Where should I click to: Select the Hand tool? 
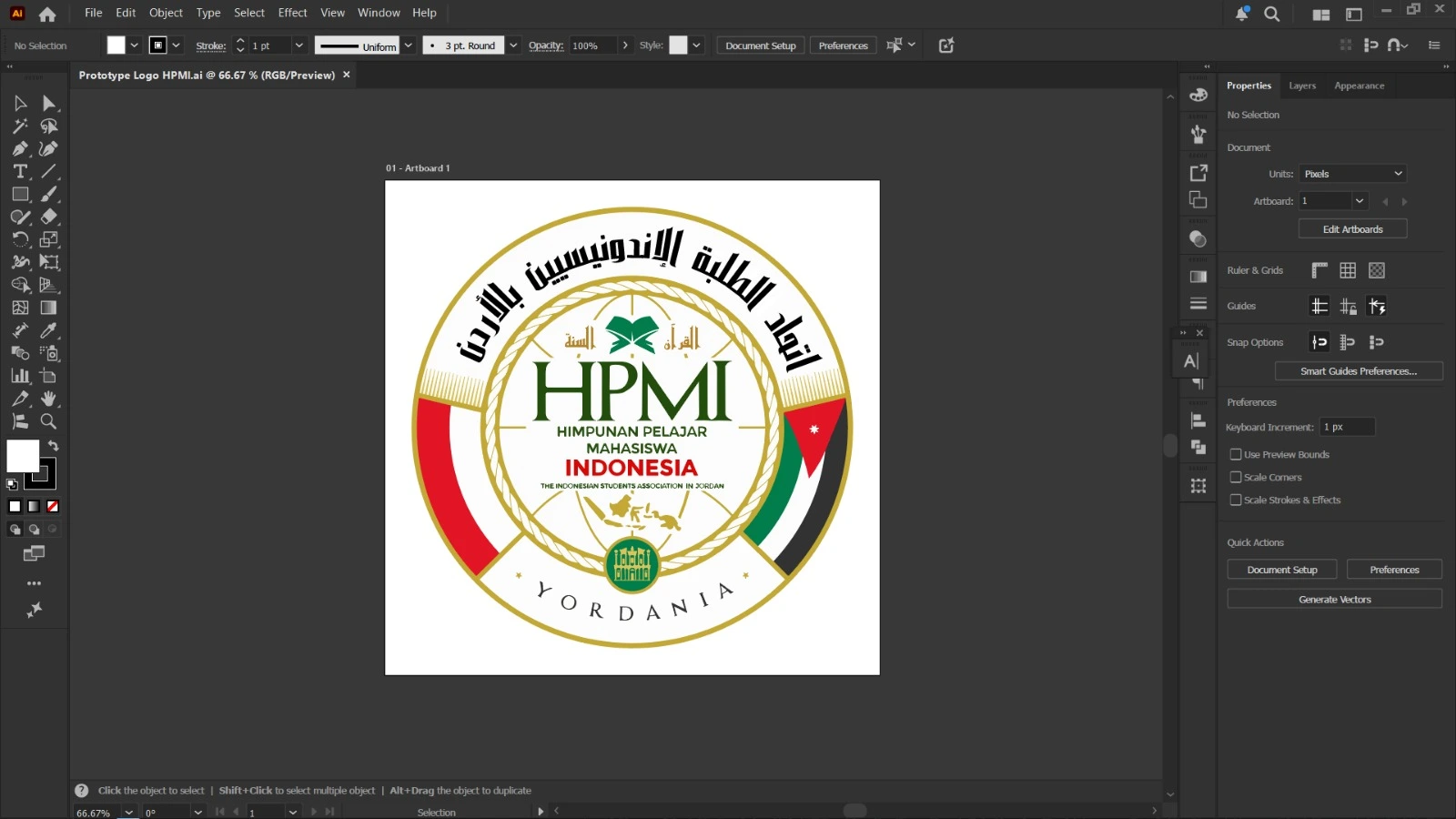[x=49, y=399]
